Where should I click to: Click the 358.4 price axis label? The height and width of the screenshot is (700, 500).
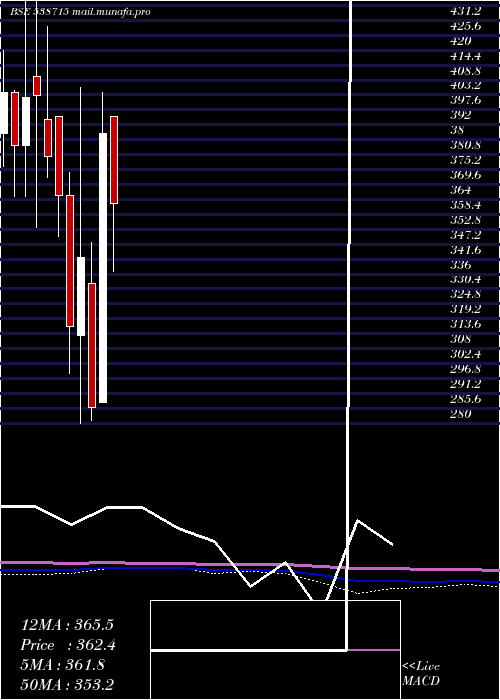click(x=465, y=205)
